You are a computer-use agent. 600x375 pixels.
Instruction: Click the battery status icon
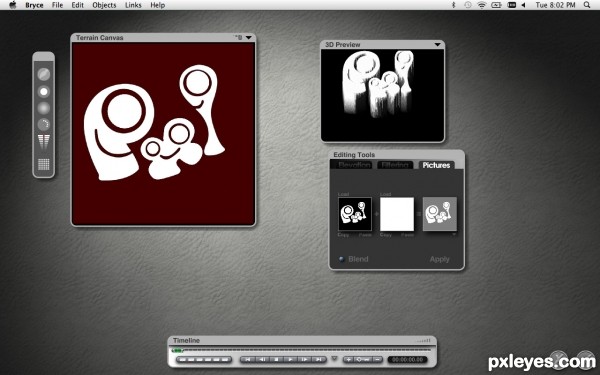tap(496, 5)
